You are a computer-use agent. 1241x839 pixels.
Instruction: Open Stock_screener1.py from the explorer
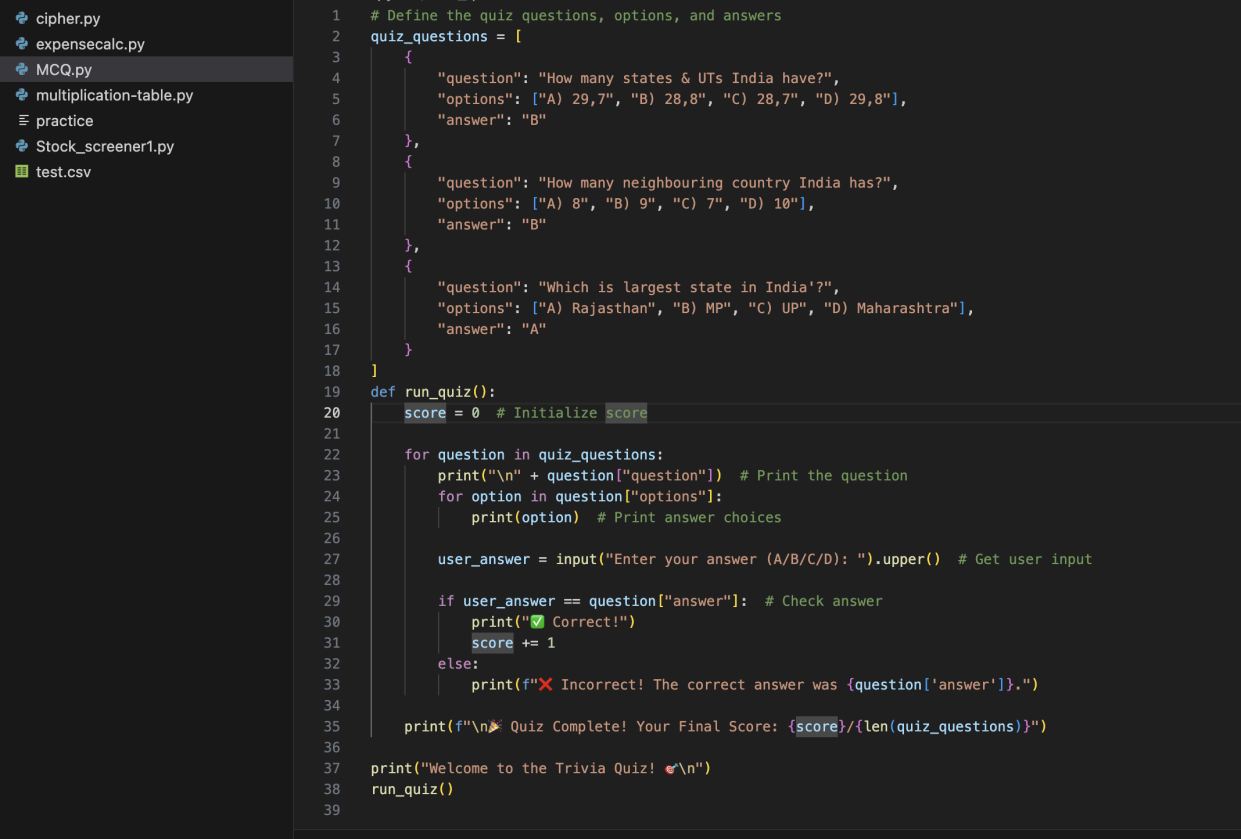tap(105, 146)
